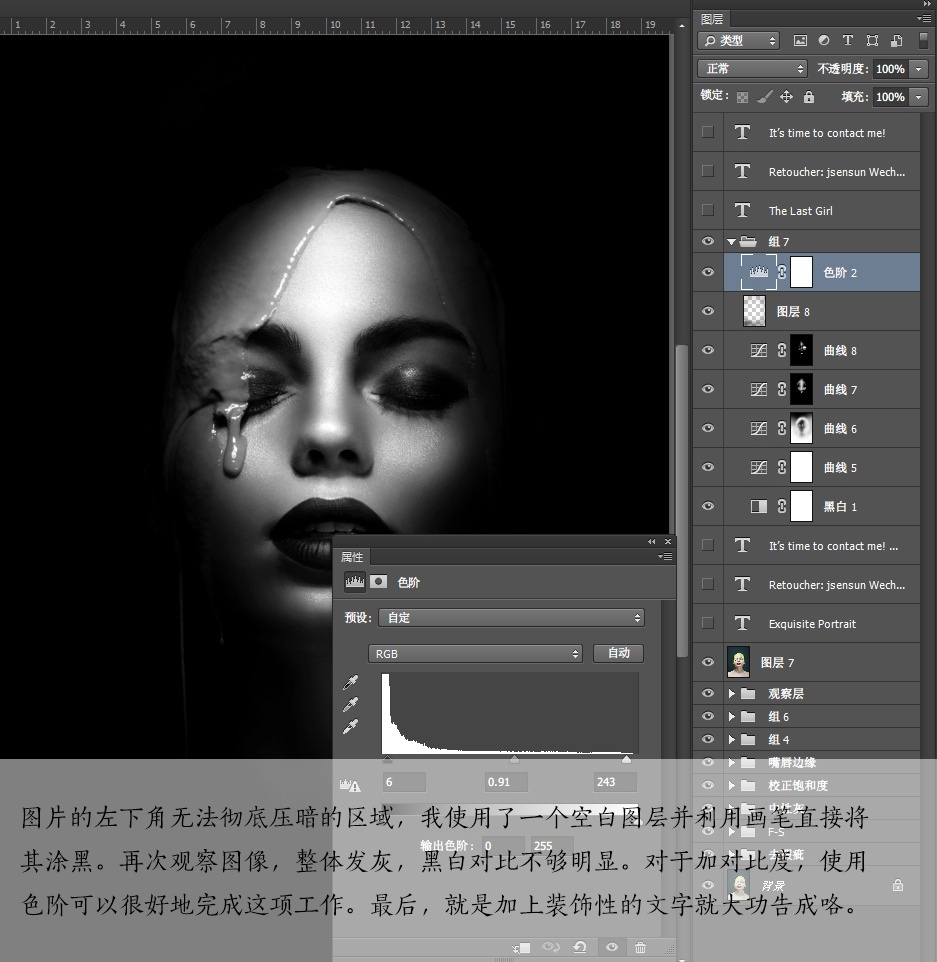Expand the 观察层 group
The image size is (937, 962).
731,693
